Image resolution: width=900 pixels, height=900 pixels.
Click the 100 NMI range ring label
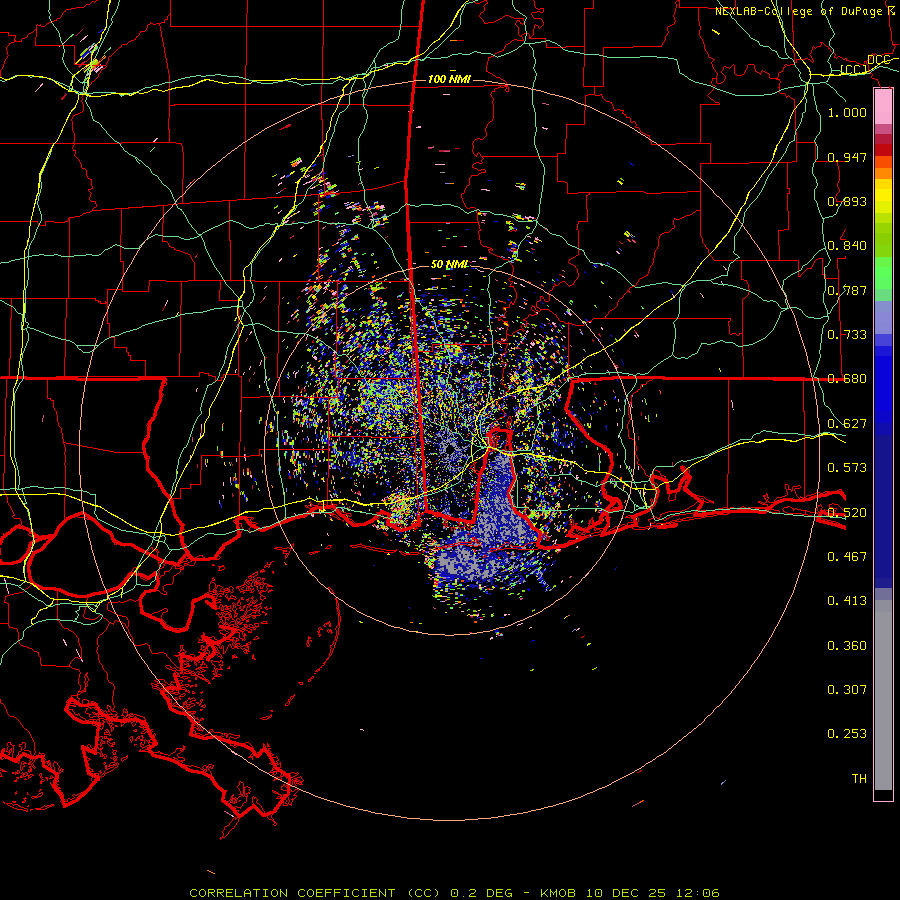coord(449,79)
